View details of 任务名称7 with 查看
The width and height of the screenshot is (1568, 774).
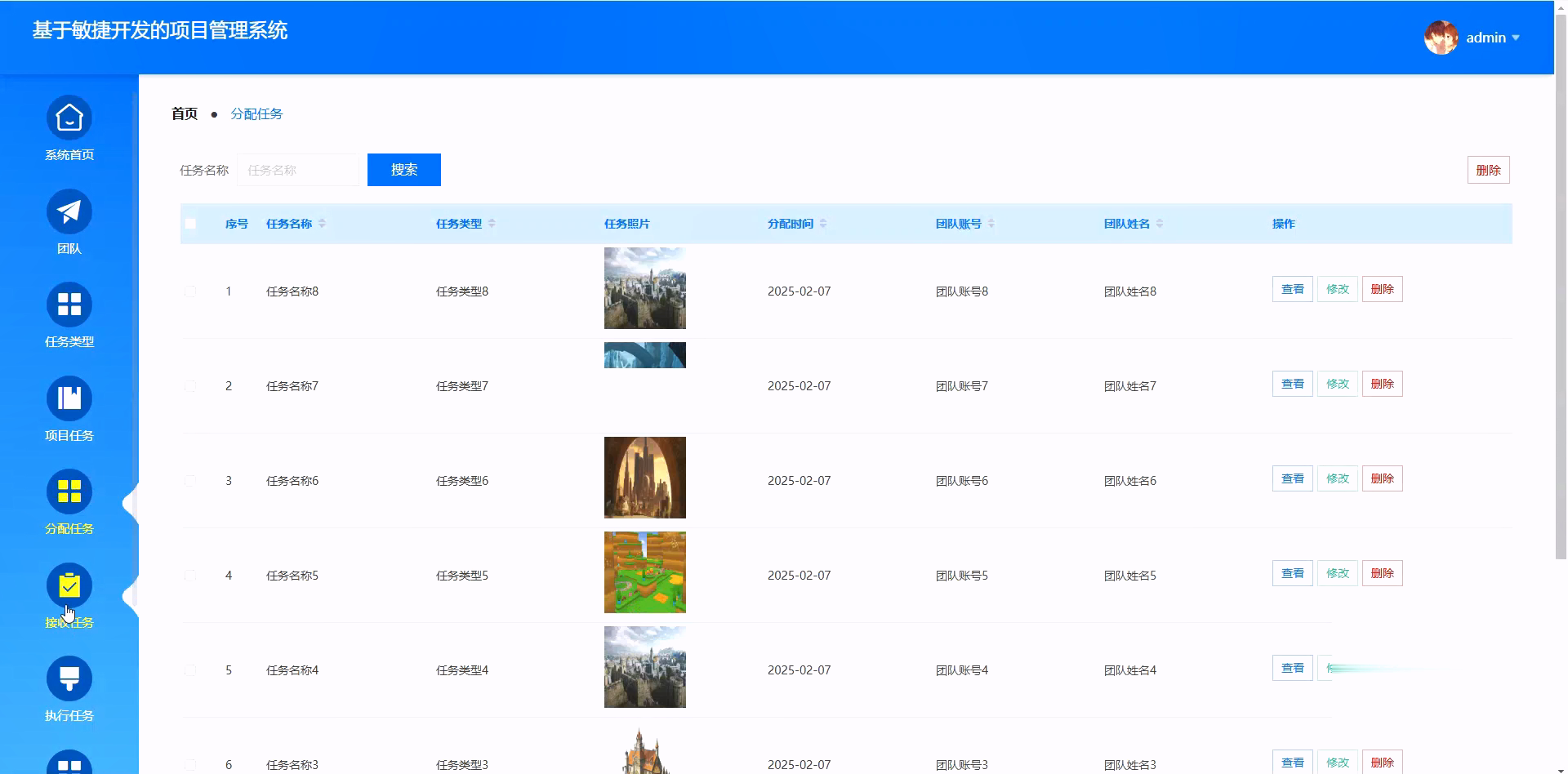point(1293,384)
